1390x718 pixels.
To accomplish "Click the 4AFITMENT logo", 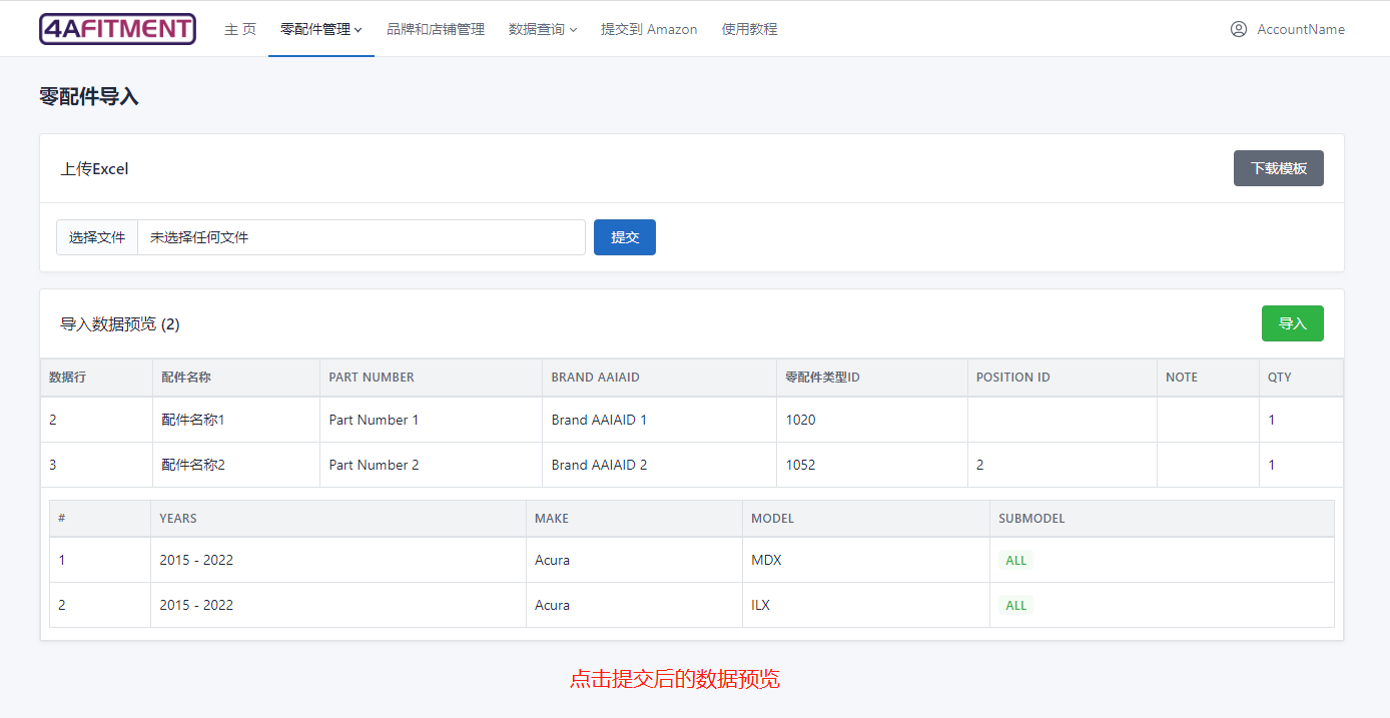I will (117, 29).
